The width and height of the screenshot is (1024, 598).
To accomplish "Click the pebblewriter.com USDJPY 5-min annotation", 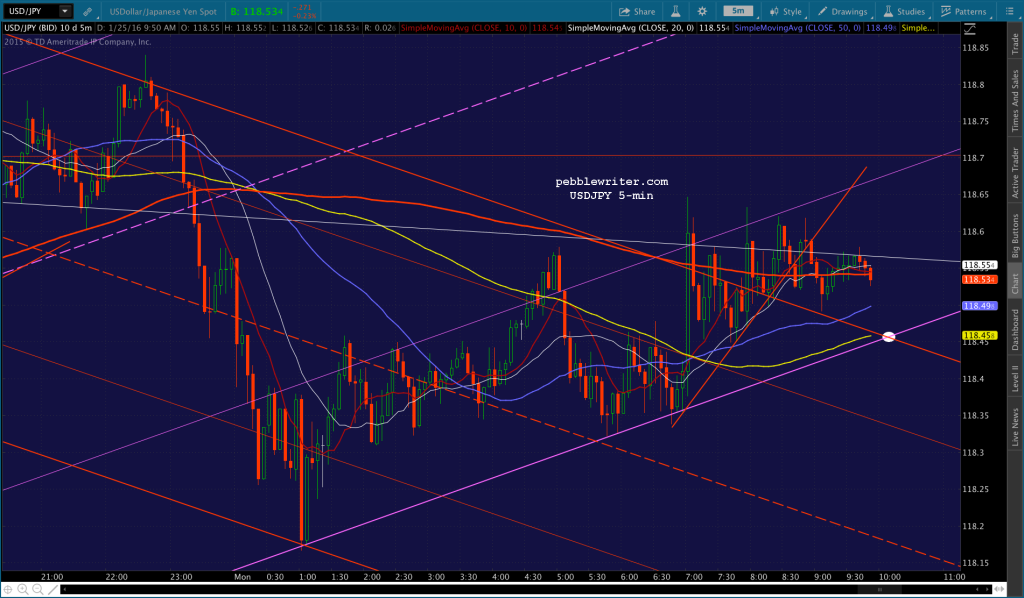I will click(x=611, y=188).
